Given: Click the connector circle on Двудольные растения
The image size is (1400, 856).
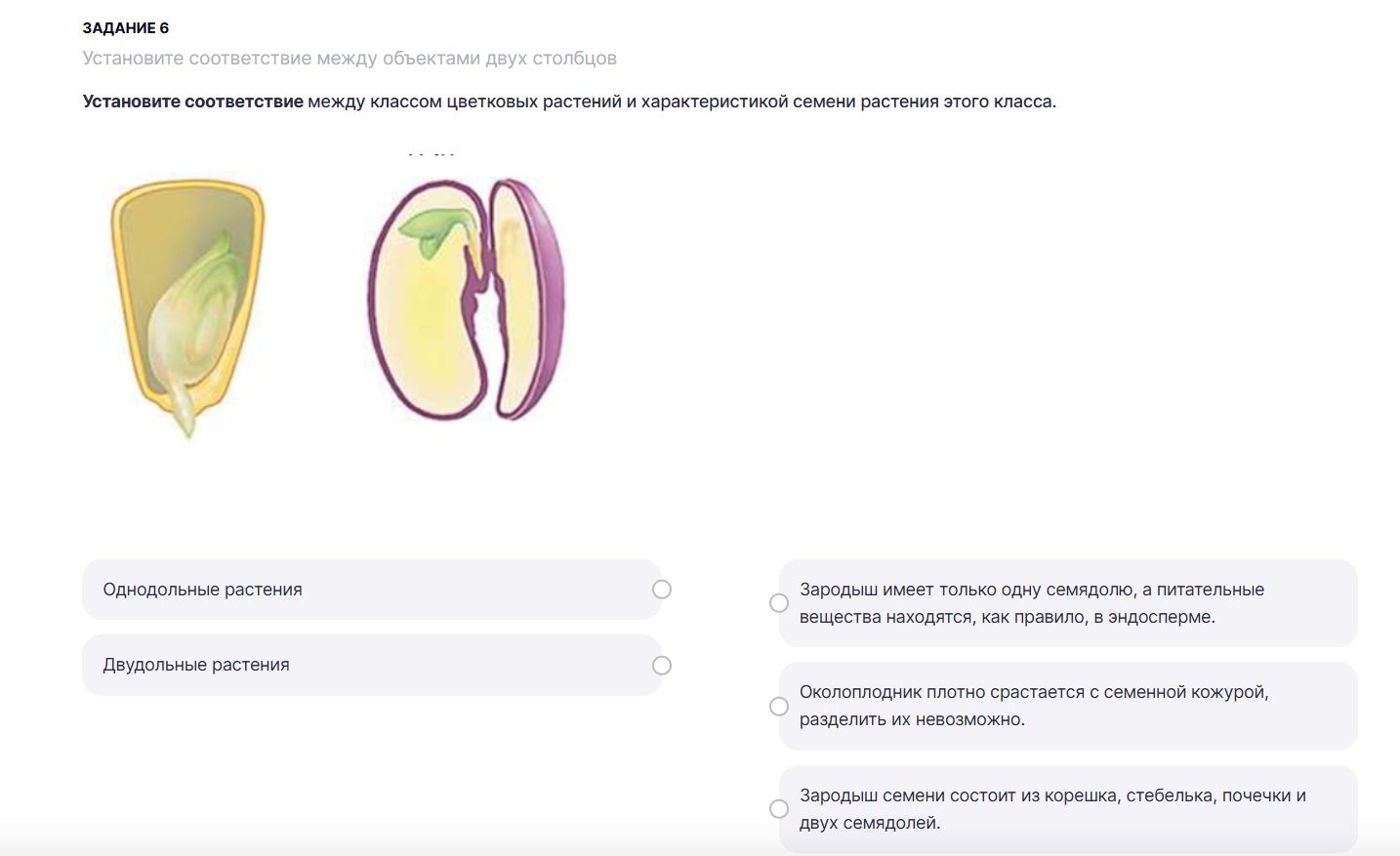Looking at the screenshot, I should click(662, 666).
